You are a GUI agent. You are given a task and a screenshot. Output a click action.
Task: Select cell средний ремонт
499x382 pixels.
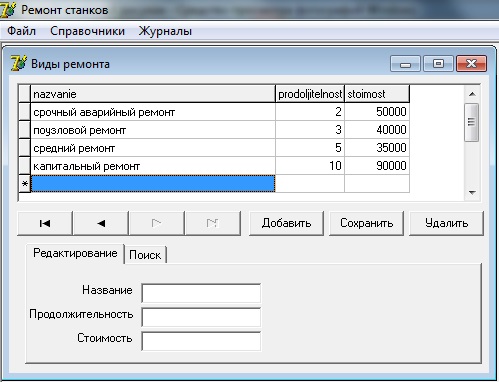[153, 148]
